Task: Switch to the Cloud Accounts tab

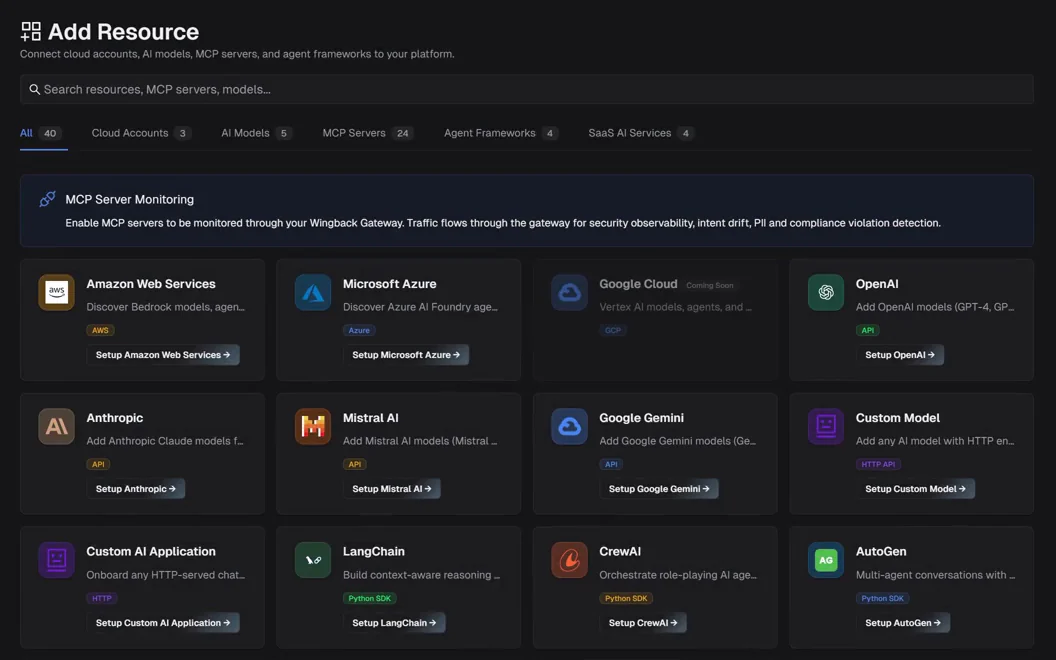Action: pos(141,133)
